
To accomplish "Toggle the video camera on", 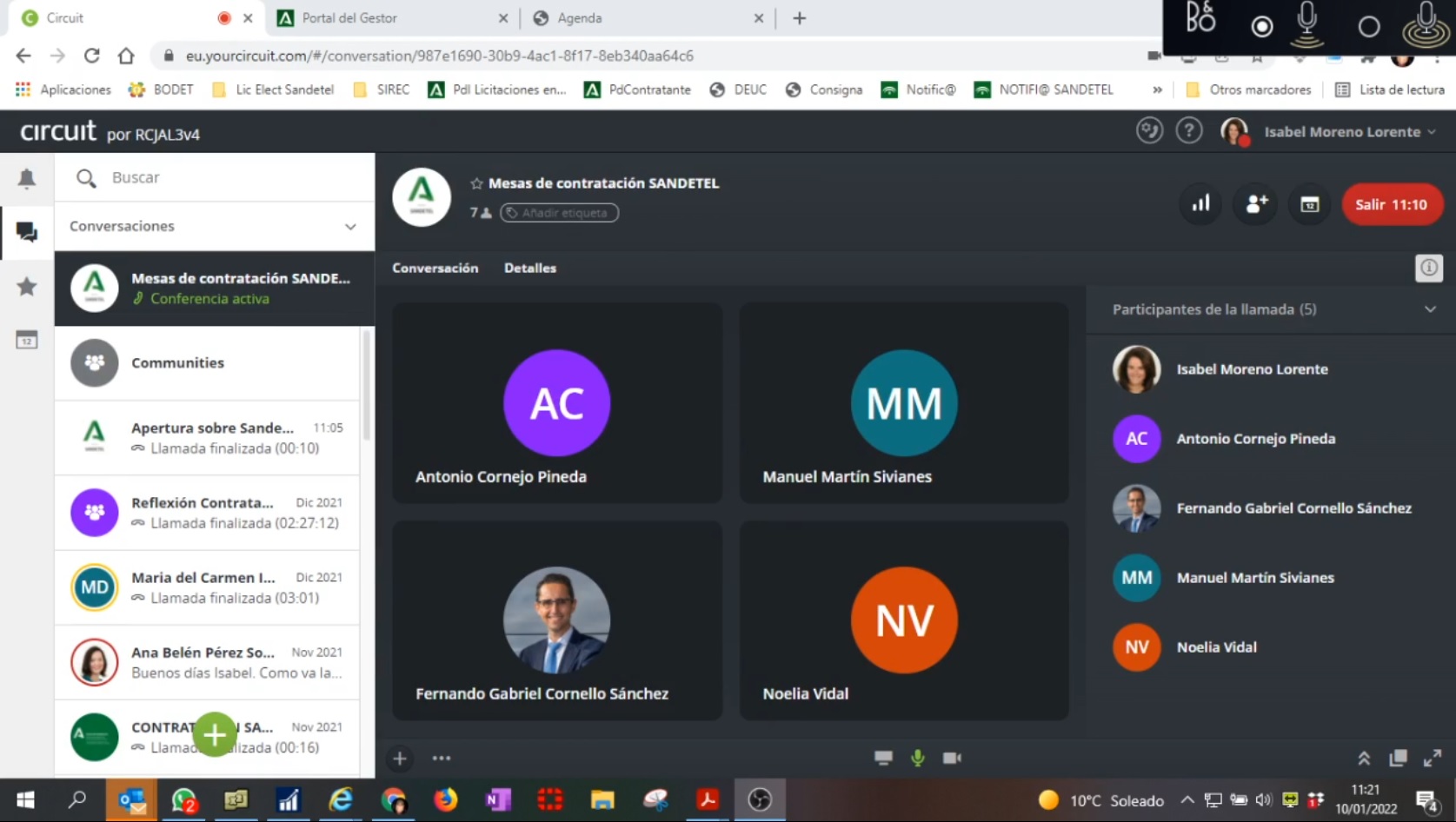I will 952,758.
